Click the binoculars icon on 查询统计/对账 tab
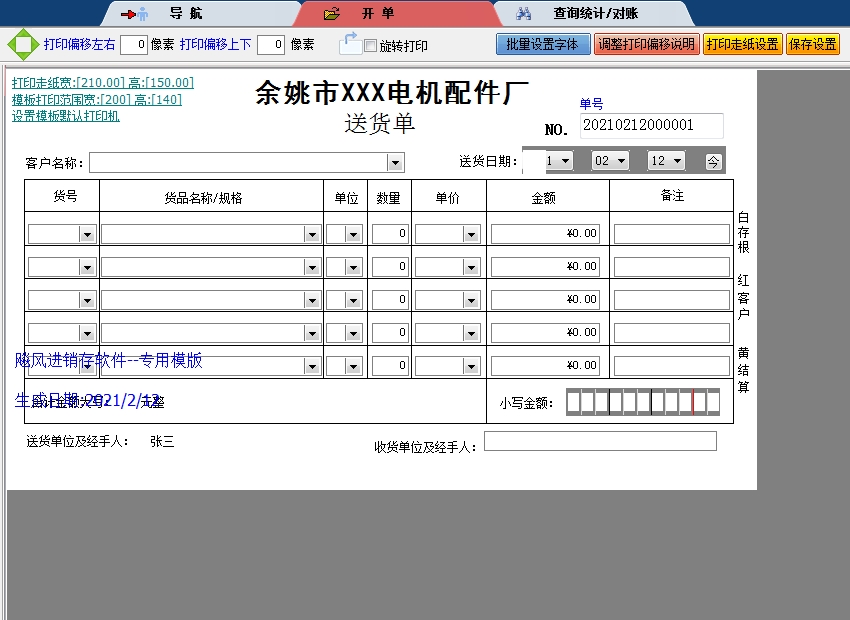This screenshot has height=620, width=850. [524, 13]
